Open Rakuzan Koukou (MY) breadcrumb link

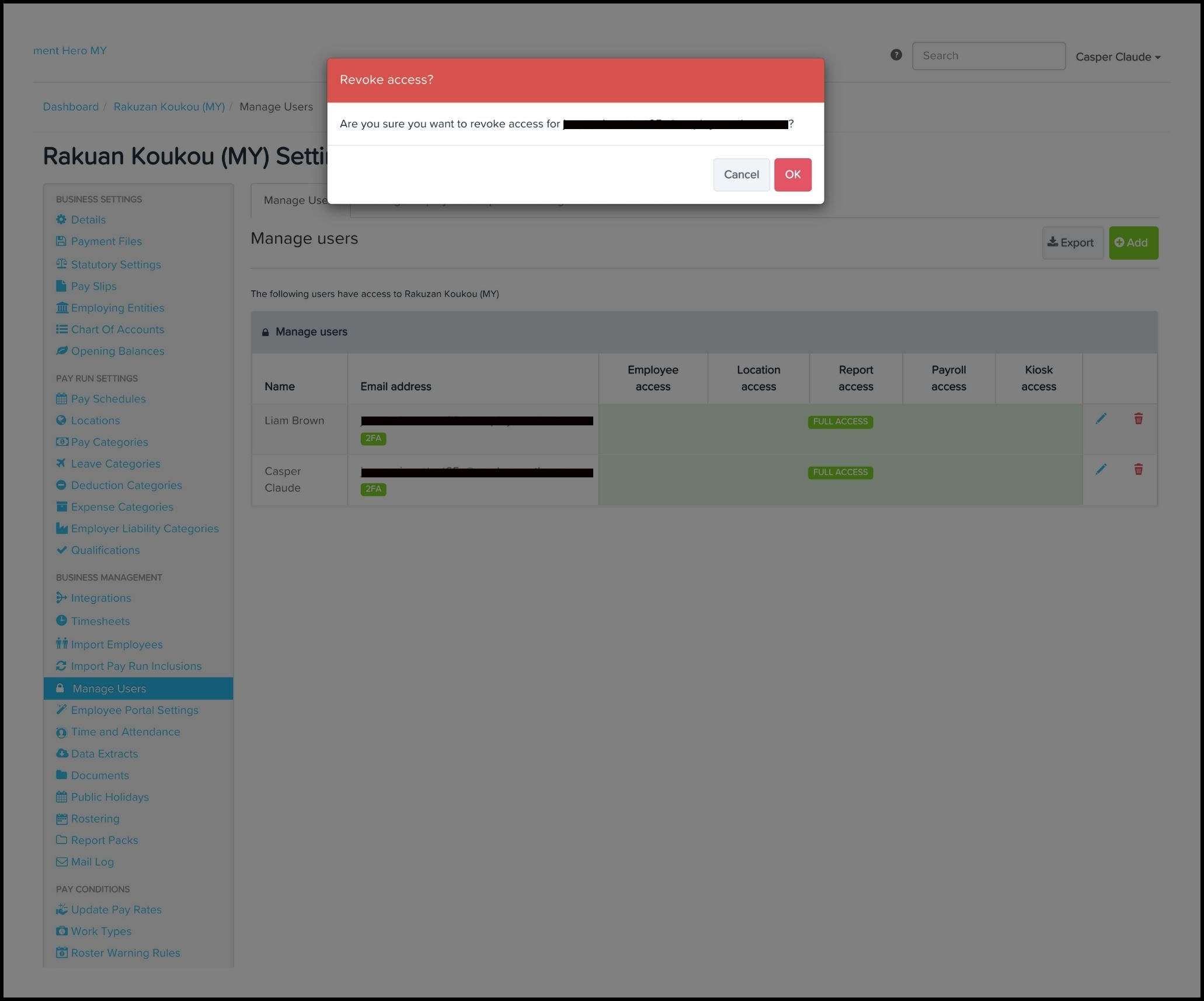tap(169, 107)
